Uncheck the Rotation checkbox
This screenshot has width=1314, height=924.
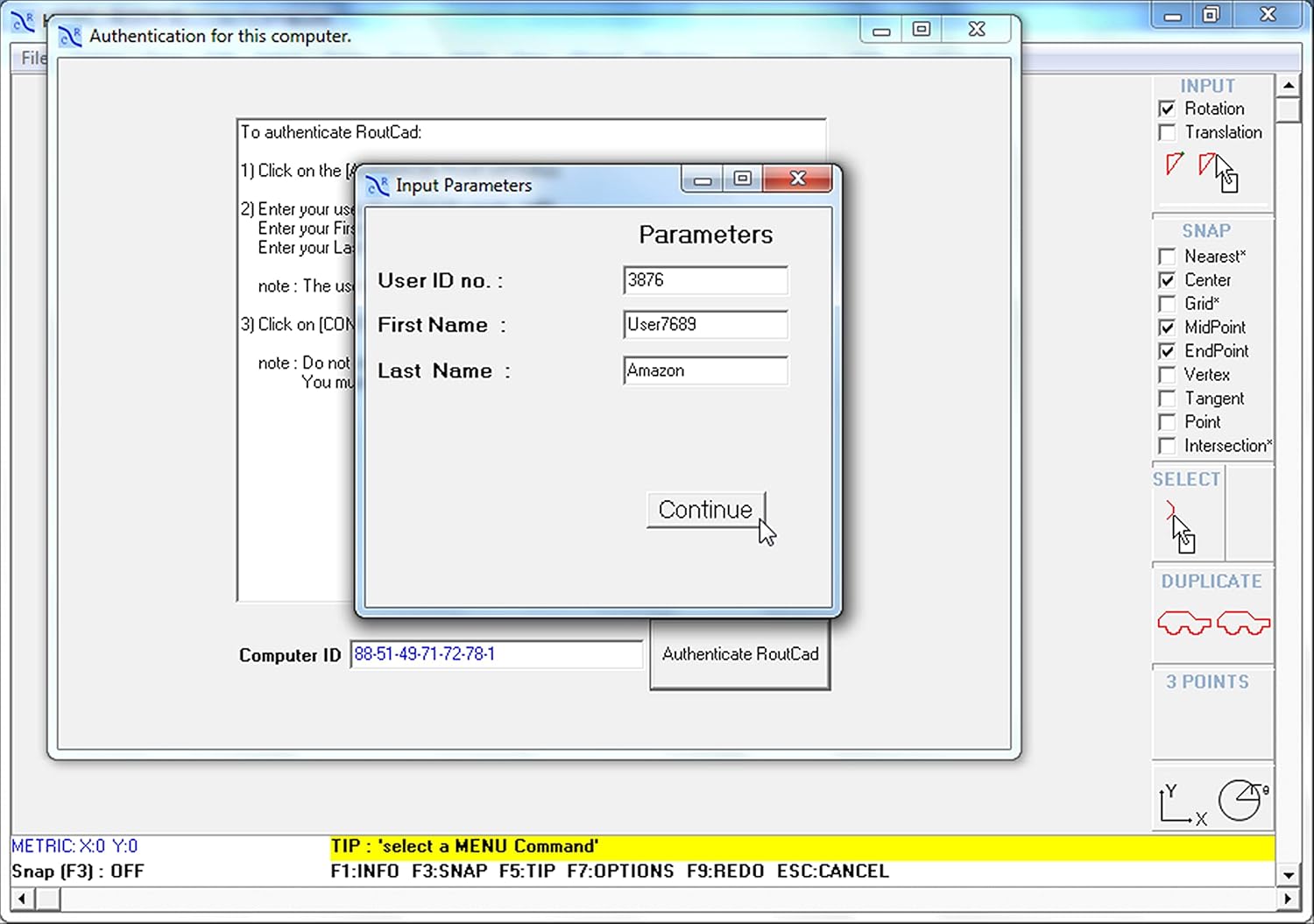pyautogui.click(x=1167, y=109)
